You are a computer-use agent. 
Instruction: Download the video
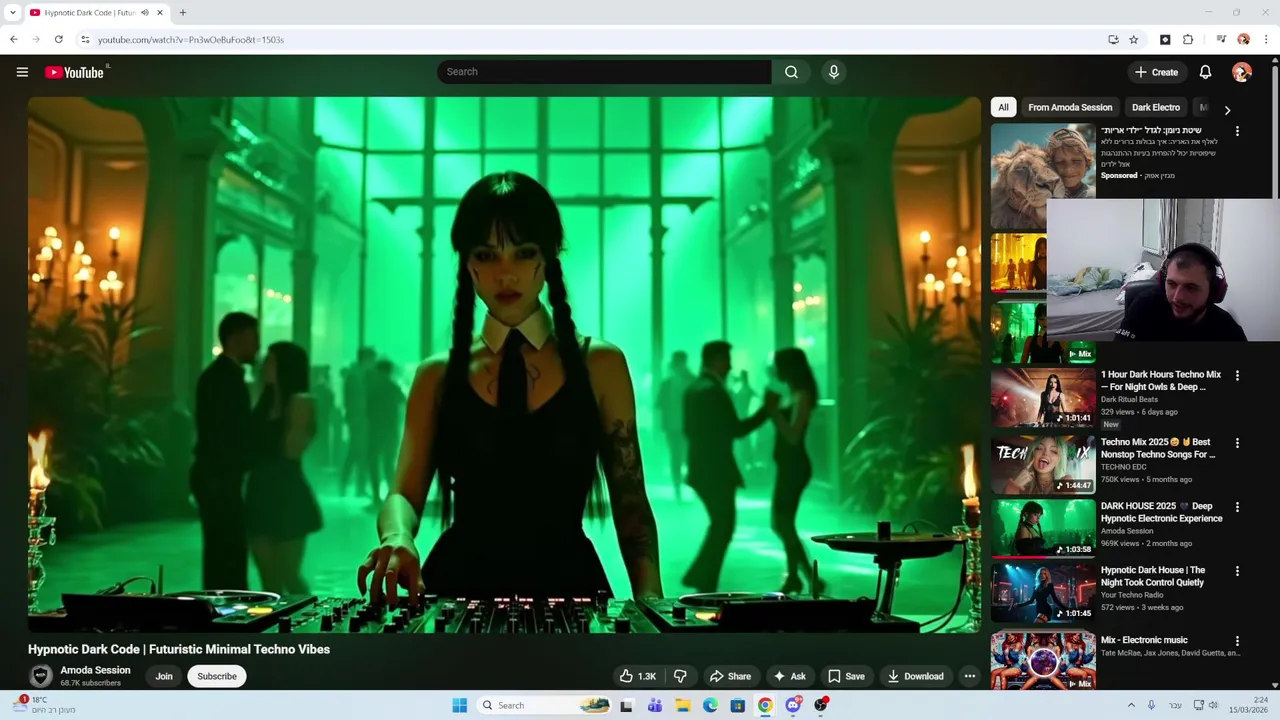pyautogui.click(x=915, y=676)
